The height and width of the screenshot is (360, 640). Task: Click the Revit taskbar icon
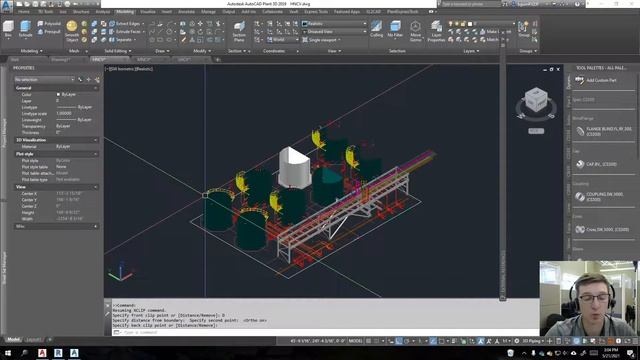pyautogui.click(x=58, y=353)
